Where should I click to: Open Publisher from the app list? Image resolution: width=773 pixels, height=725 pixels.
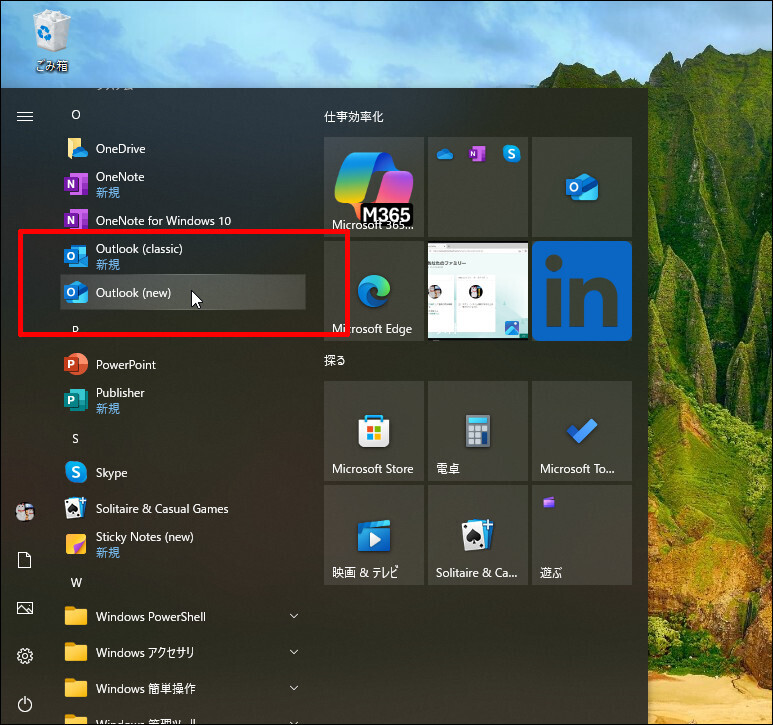coord(183,400)
